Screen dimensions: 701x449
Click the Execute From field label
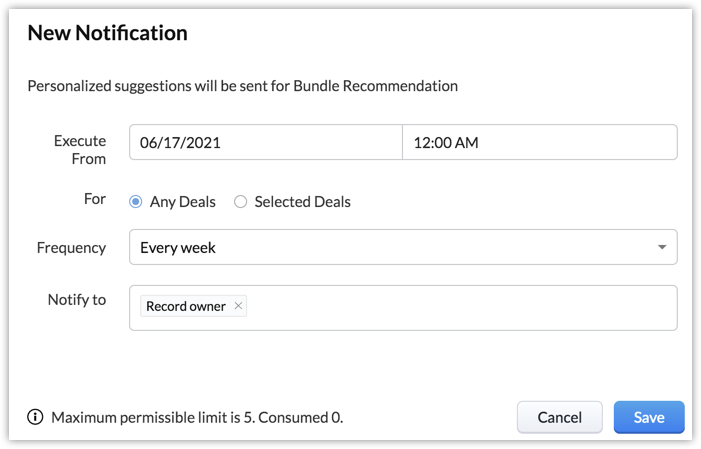coord(80,149)
